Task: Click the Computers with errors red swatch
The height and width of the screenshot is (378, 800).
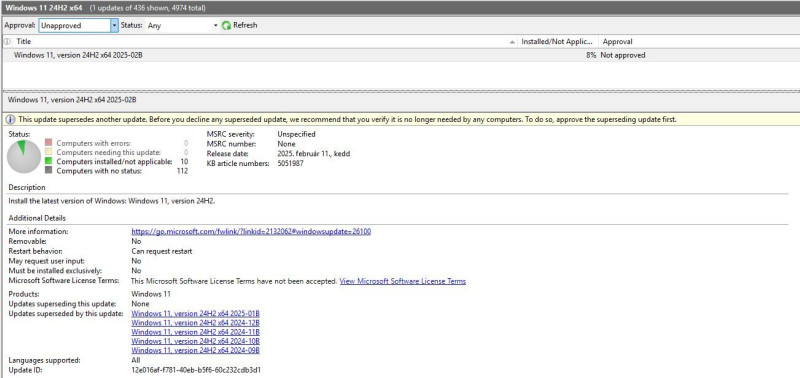Action: [48, 143]
